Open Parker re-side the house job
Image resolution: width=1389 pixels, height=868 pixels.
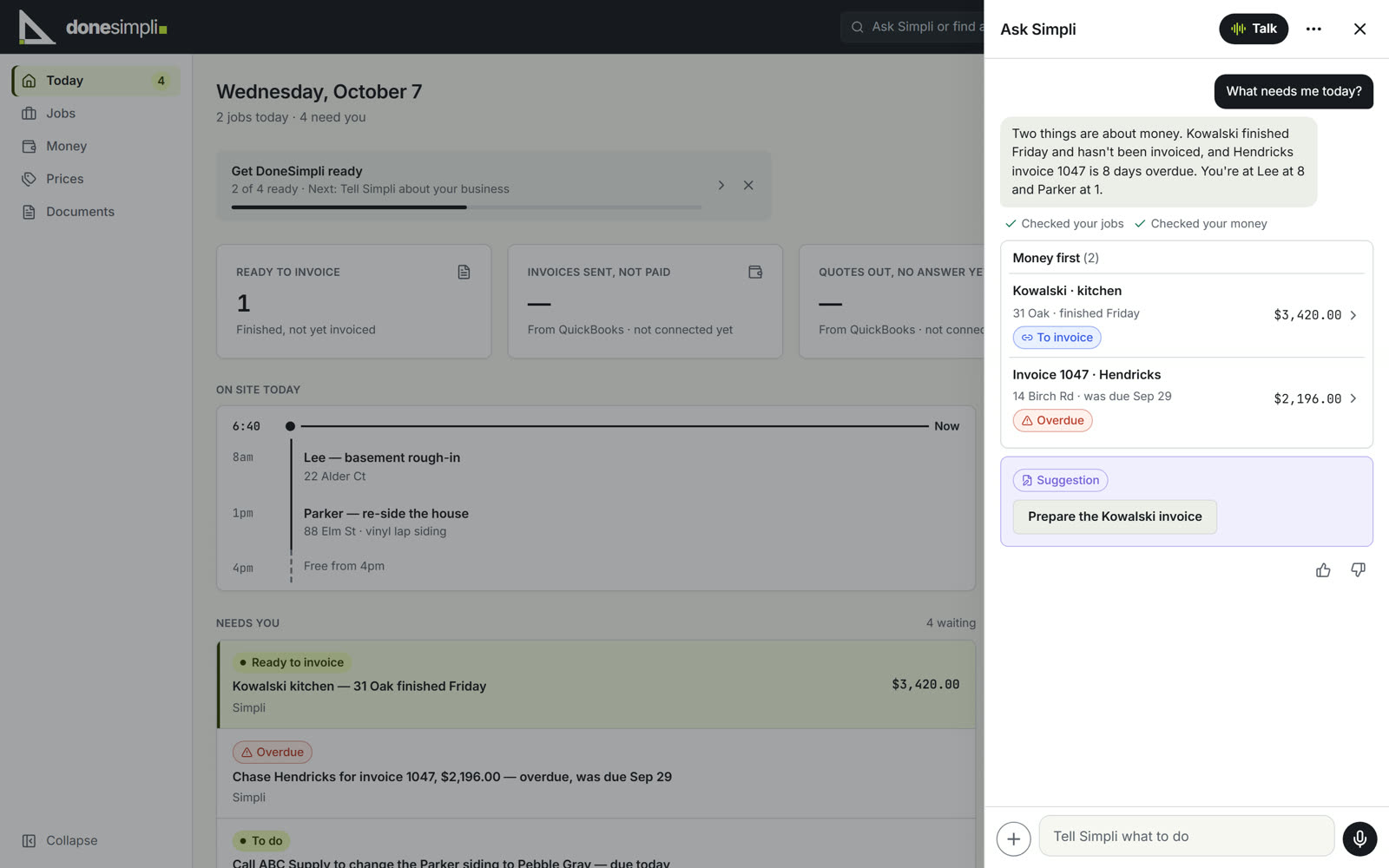tap(386, 522)
